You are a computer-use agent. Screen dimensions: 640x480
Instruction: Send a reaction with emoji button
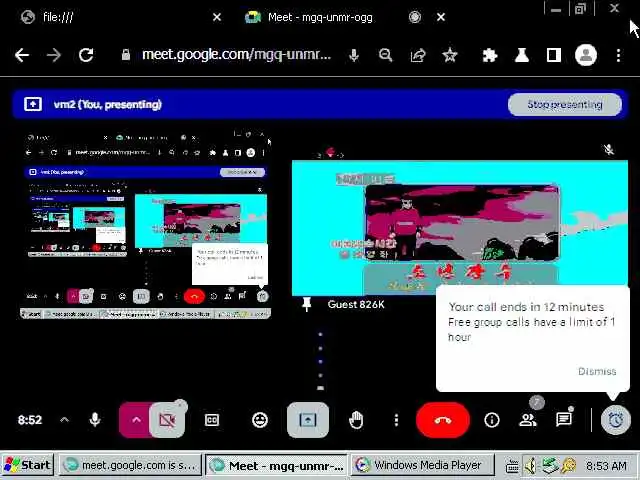pyautogui.click(x=260, y=420)
